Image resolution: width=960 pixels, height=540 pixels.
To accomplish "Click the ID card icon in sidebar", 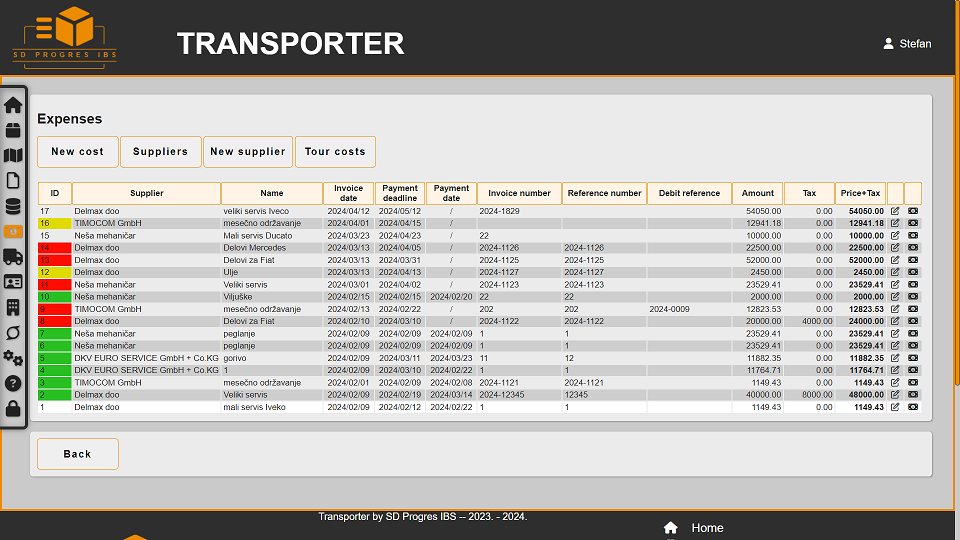I will coord(13,282).
